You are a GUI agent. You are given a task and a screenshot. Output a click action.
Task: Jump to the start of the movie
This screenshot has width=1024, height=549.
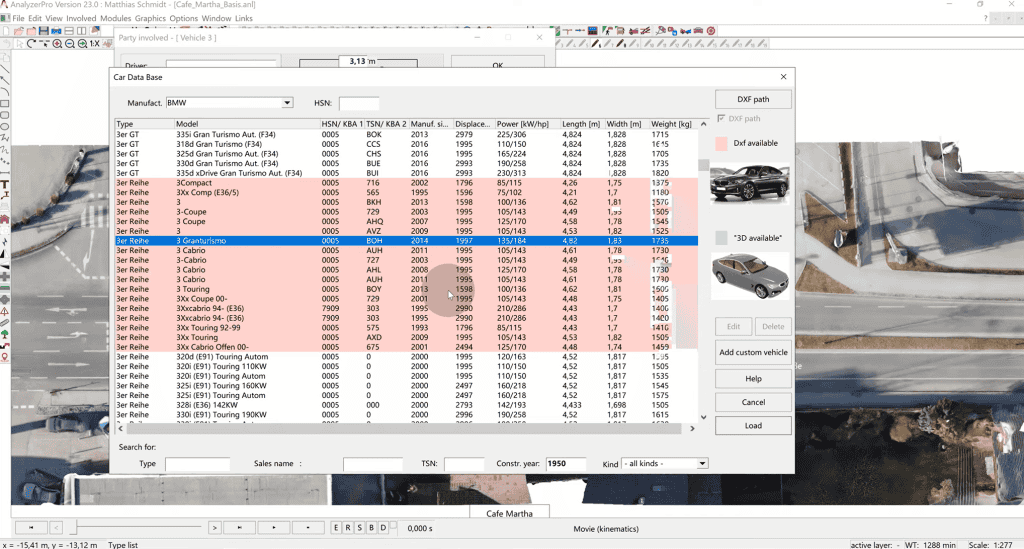(x=31, y=527)
